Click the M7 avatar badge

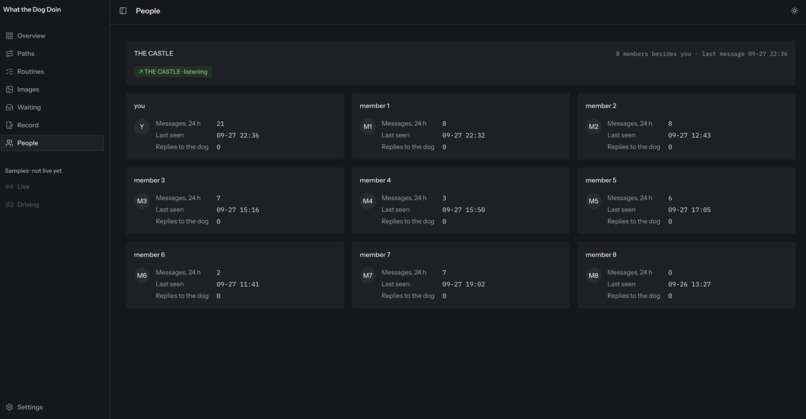(x=368, y=276)
